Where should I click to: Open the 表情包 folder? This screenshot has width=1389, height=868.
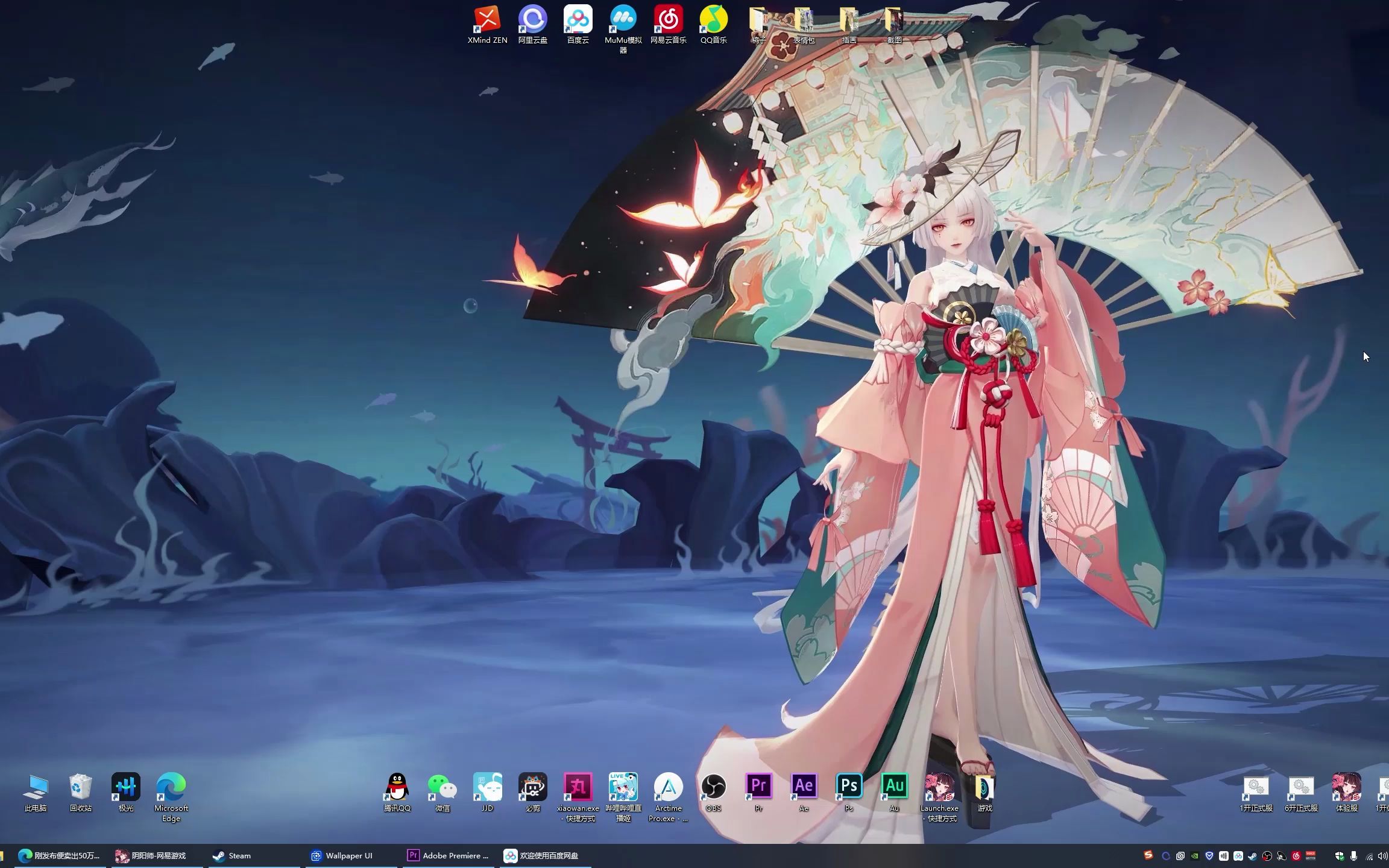click(x=804, y=26)
